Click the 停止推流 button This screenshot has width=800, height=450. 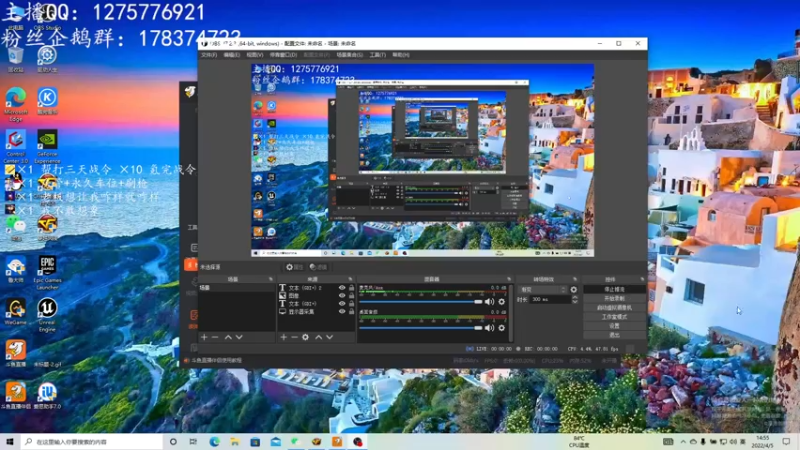(x=614, y=289)
